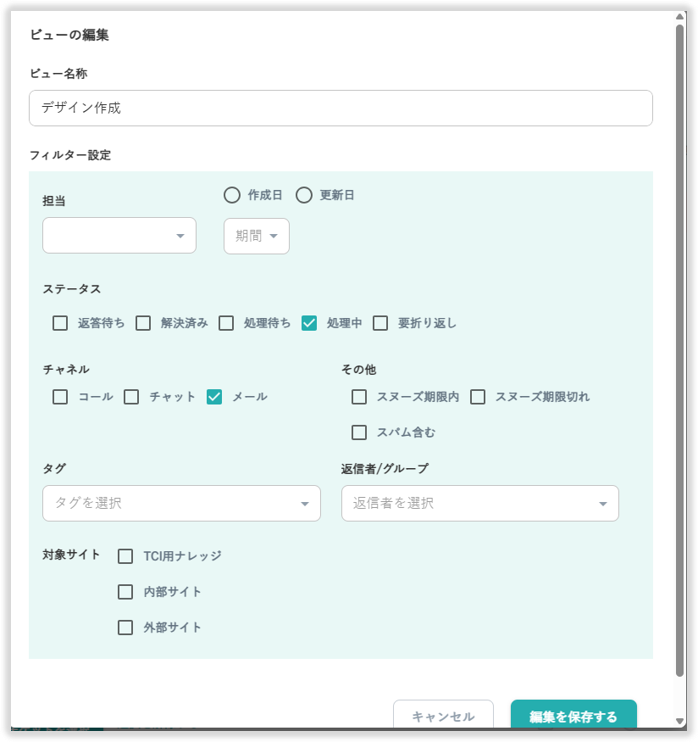Enable the コール channel checkbox

coord(61,397)
